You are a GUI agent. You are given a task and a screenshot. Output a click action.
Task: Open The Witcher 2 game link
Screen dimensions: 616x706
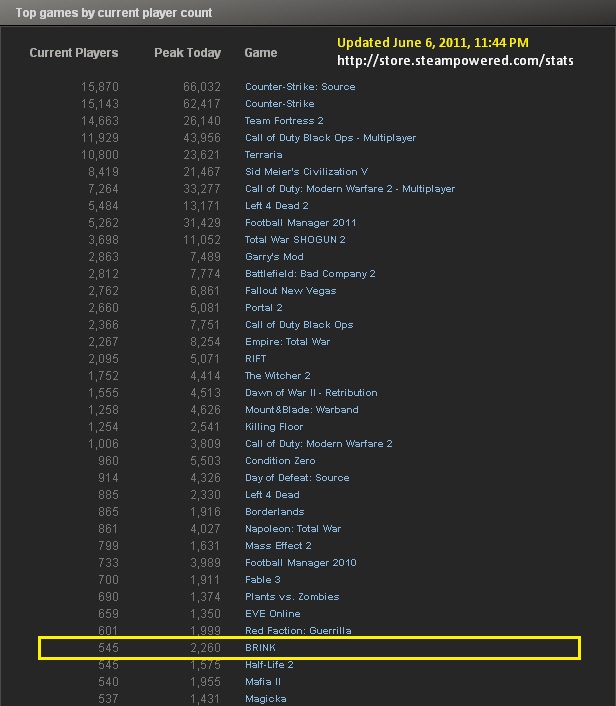point(278,376)
